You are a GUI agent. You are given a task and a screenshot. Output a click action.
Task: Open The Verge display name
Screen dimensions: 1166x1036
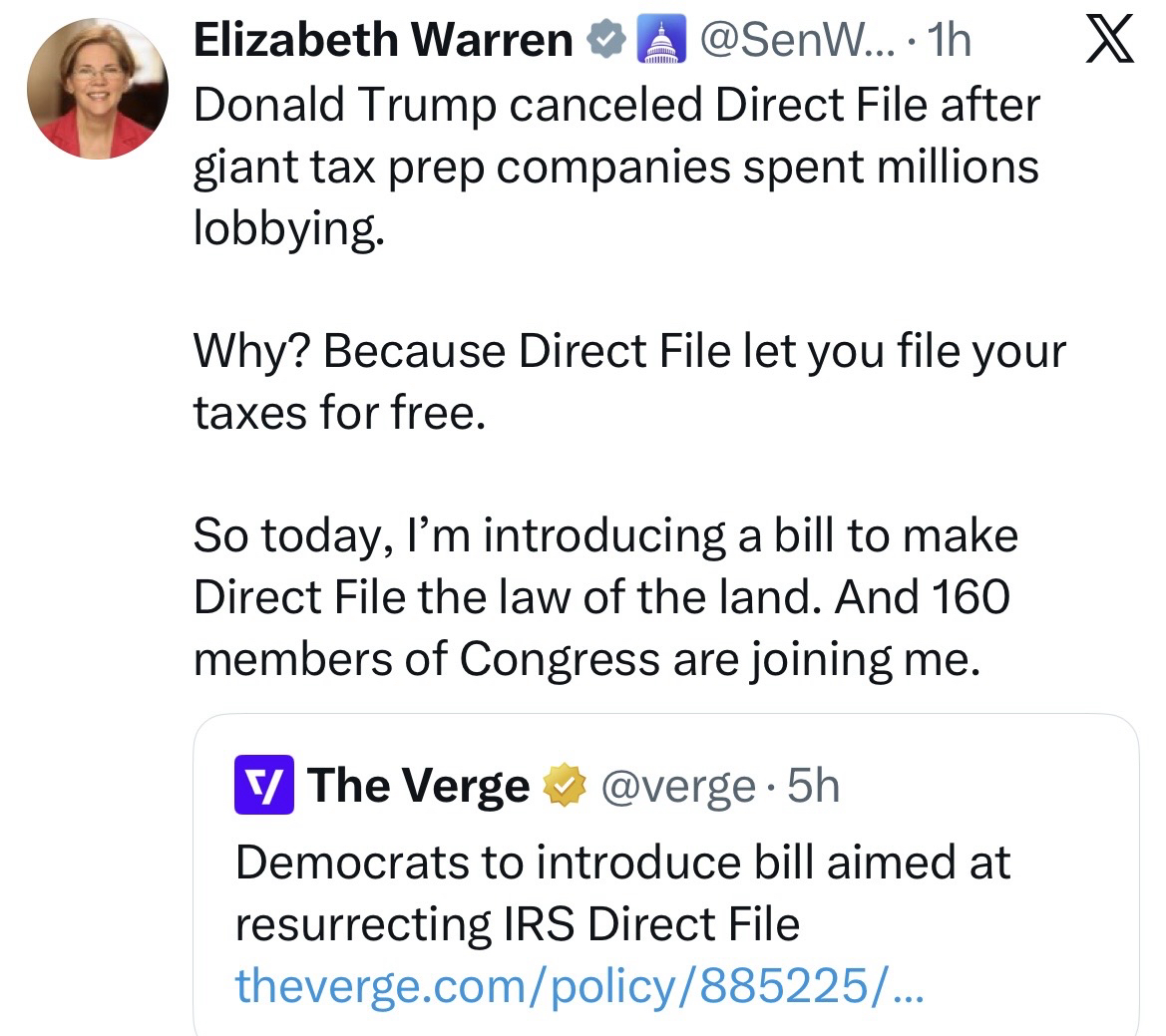coord(419,786)
